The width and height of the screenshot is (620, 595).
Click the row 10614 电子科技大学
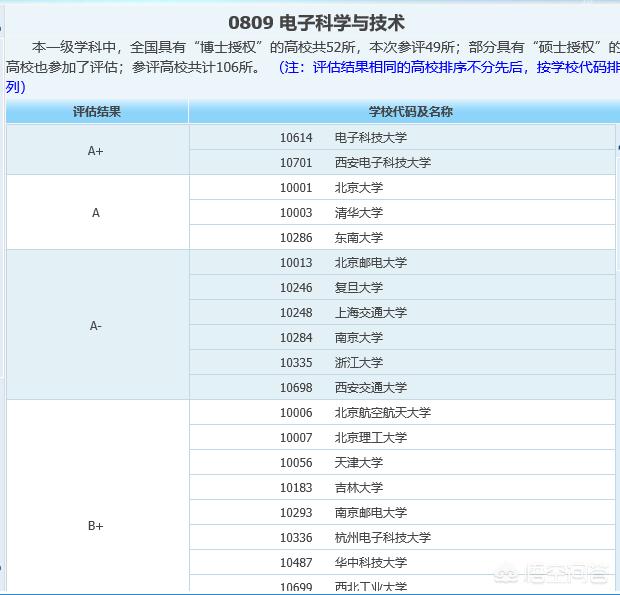(402, 138)
